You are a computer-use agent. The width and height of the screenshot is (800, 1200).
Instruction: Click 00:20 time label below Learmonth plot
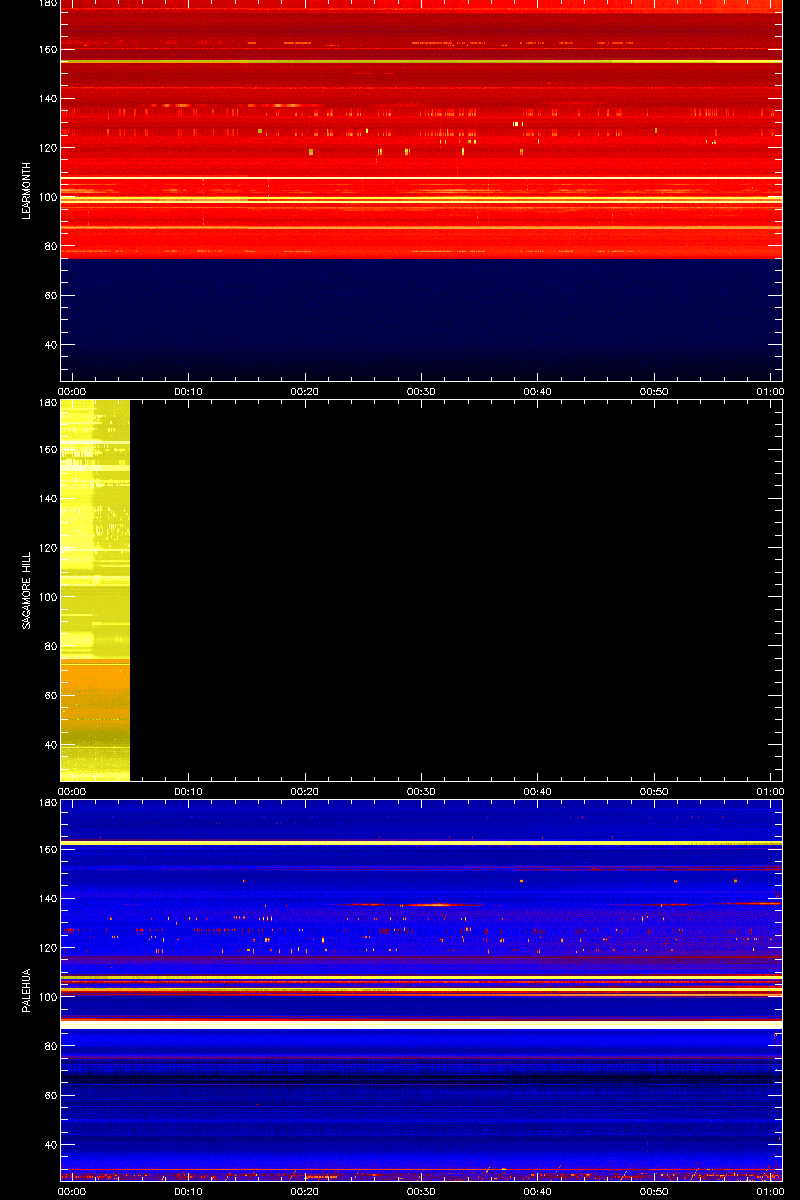tap(305, 391)
